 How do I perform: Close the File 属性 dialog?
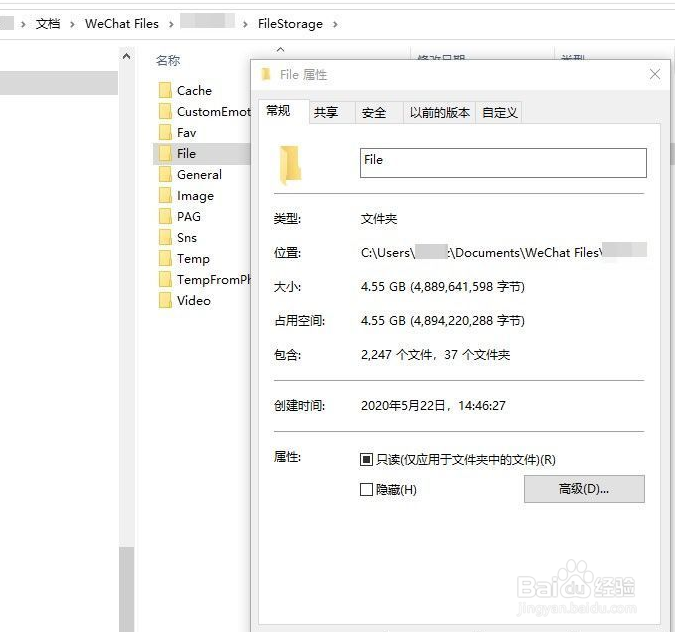coord(655,74)
